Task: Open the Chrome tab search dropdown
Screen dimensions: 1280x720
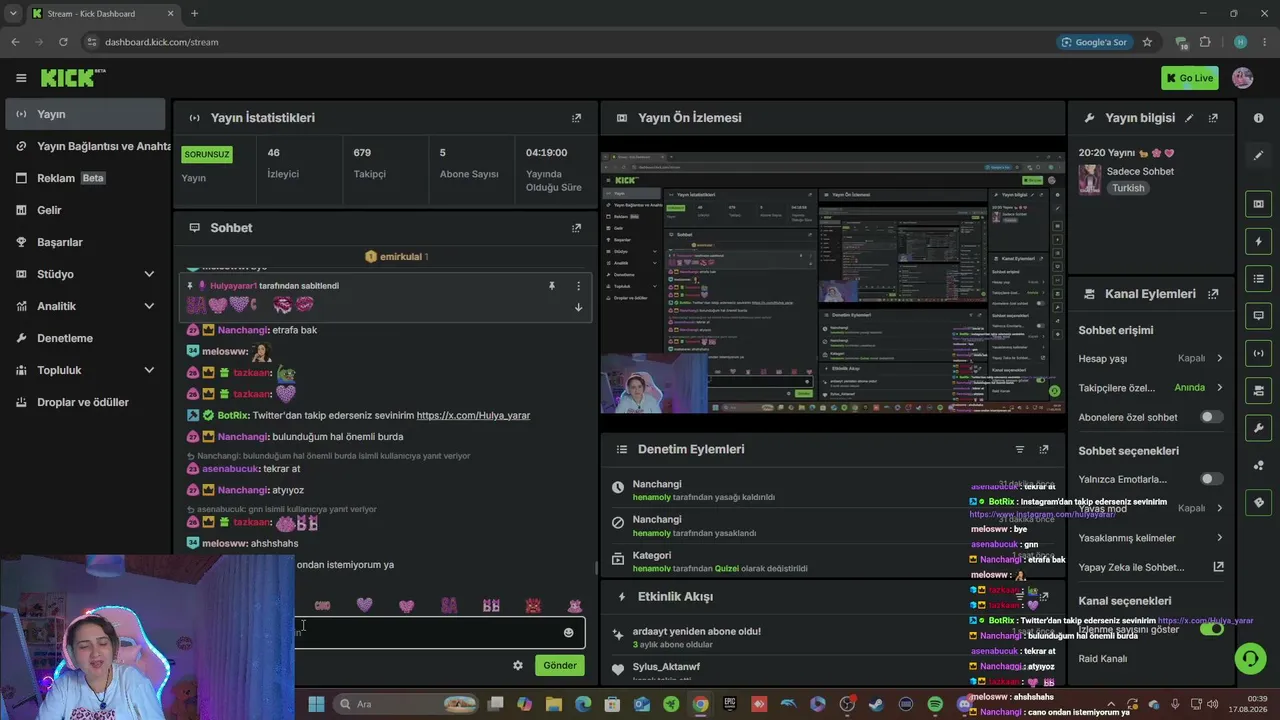Action: coord(13,13)
